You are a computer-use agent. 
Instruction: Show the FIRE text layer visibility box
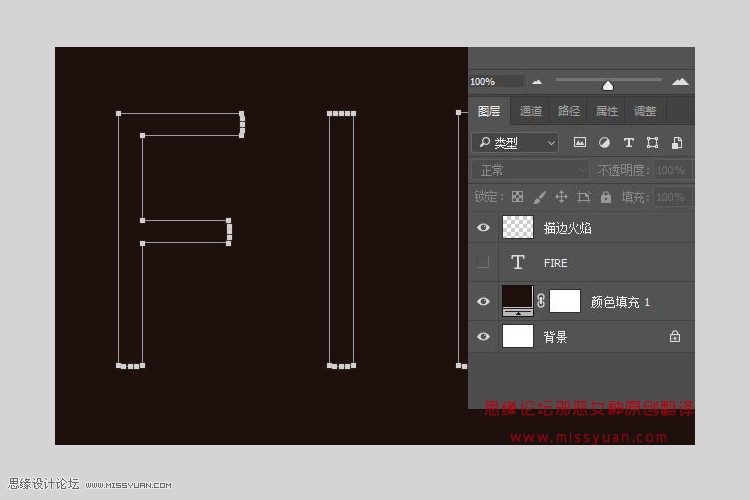coord(483,262)
